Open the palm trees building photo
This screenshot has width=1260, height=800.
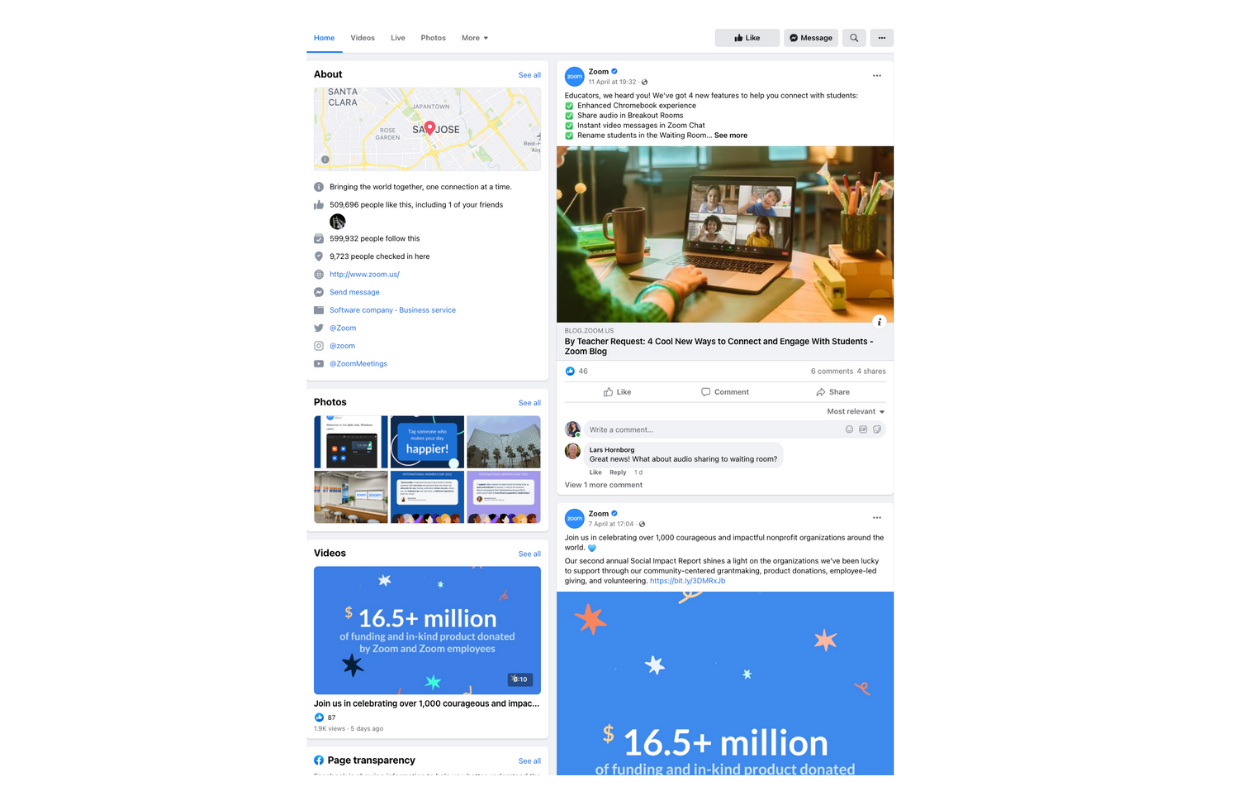coord(504,442)
